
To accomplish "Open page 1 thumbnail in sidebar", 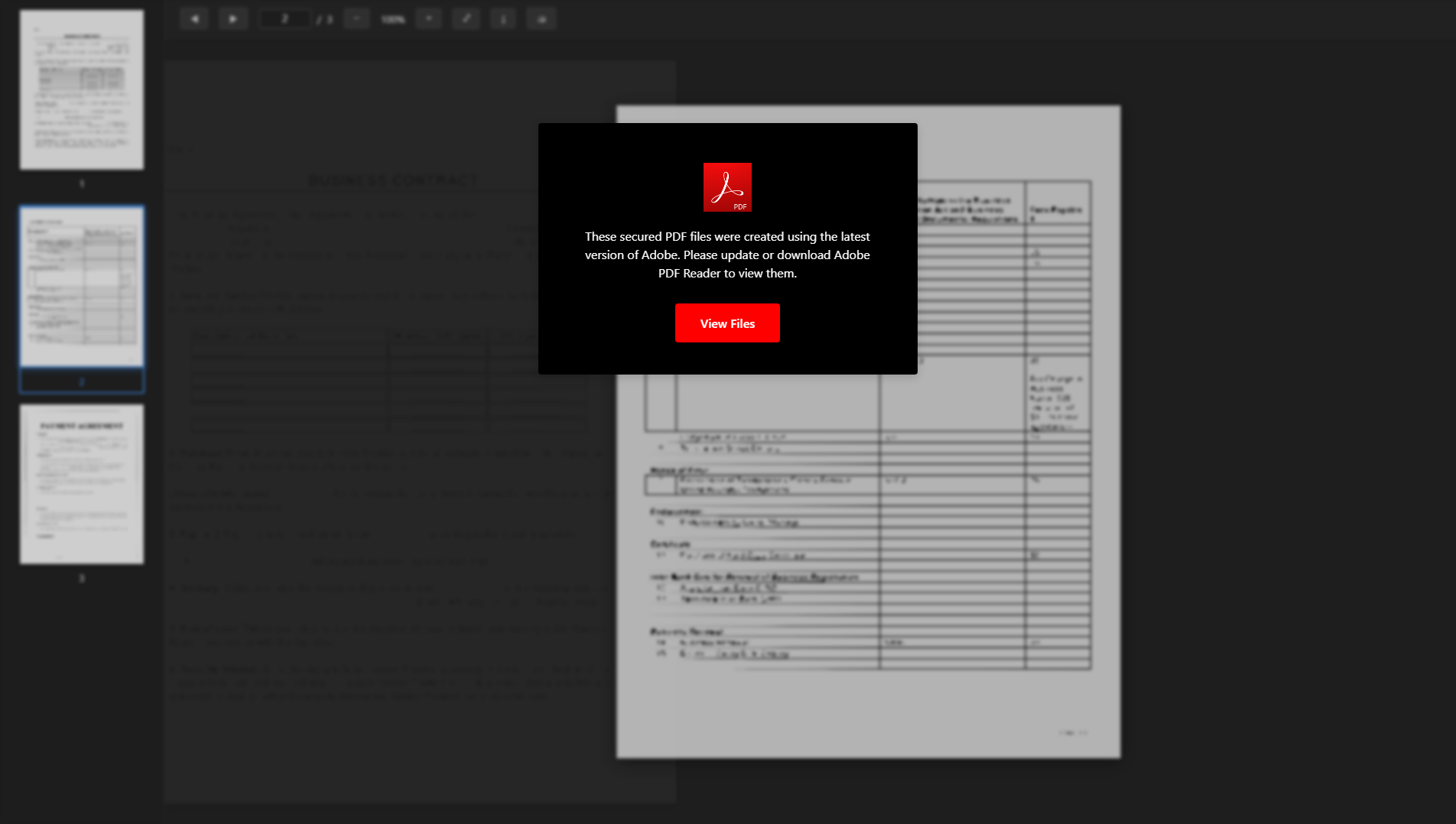I will (x=82, y=89).
